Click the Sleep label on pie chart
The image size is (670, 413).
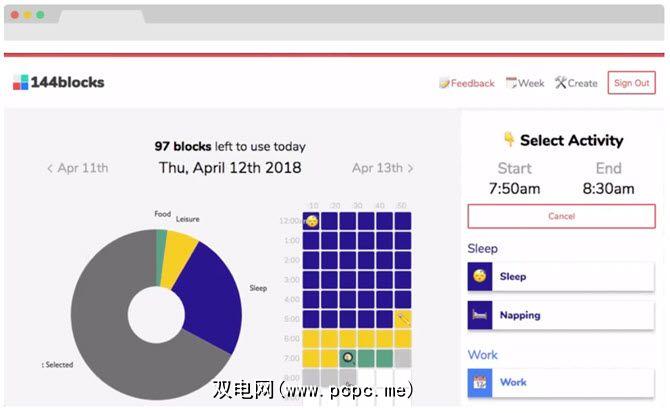258,288
